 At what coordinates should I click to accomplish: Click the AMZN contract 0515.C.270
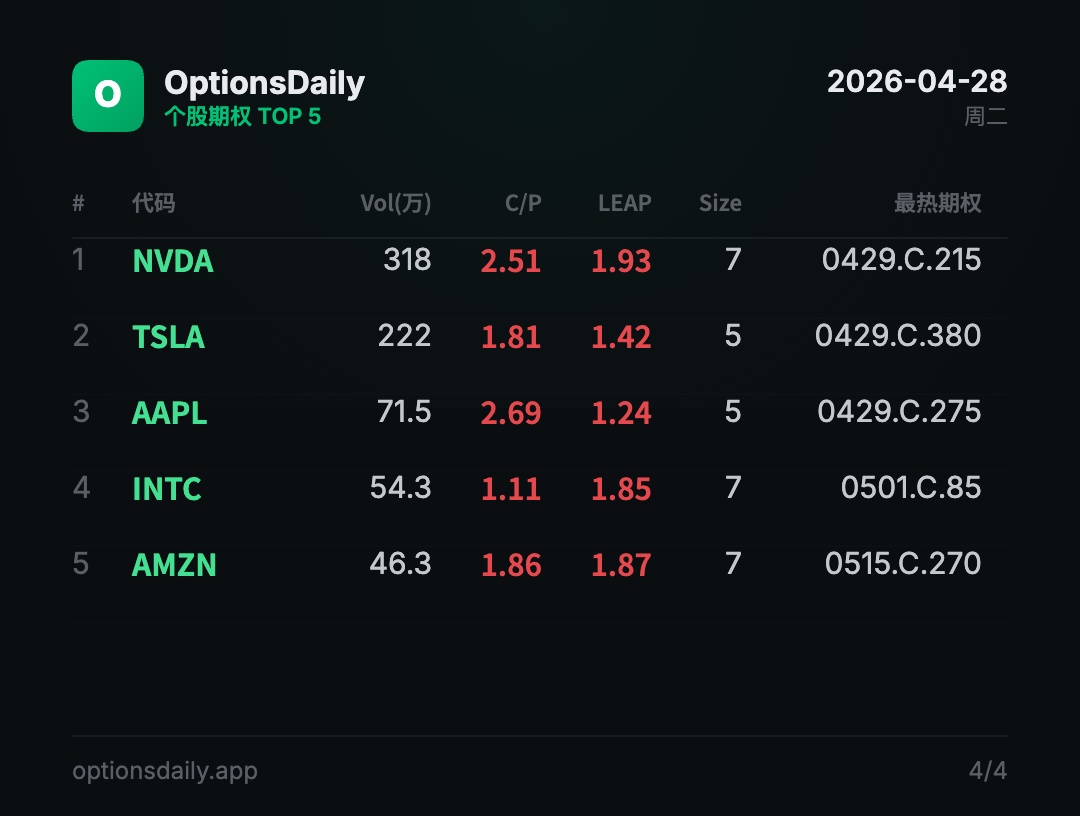pos(903,564)
